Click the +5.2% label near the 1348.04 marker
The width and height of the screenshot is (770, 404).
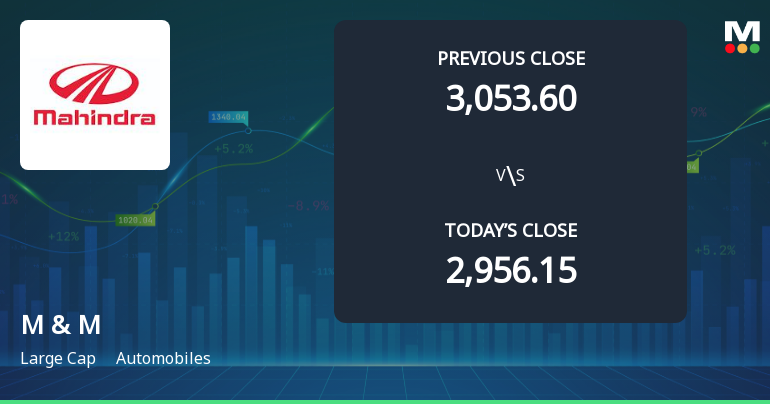tap(233, 149)
